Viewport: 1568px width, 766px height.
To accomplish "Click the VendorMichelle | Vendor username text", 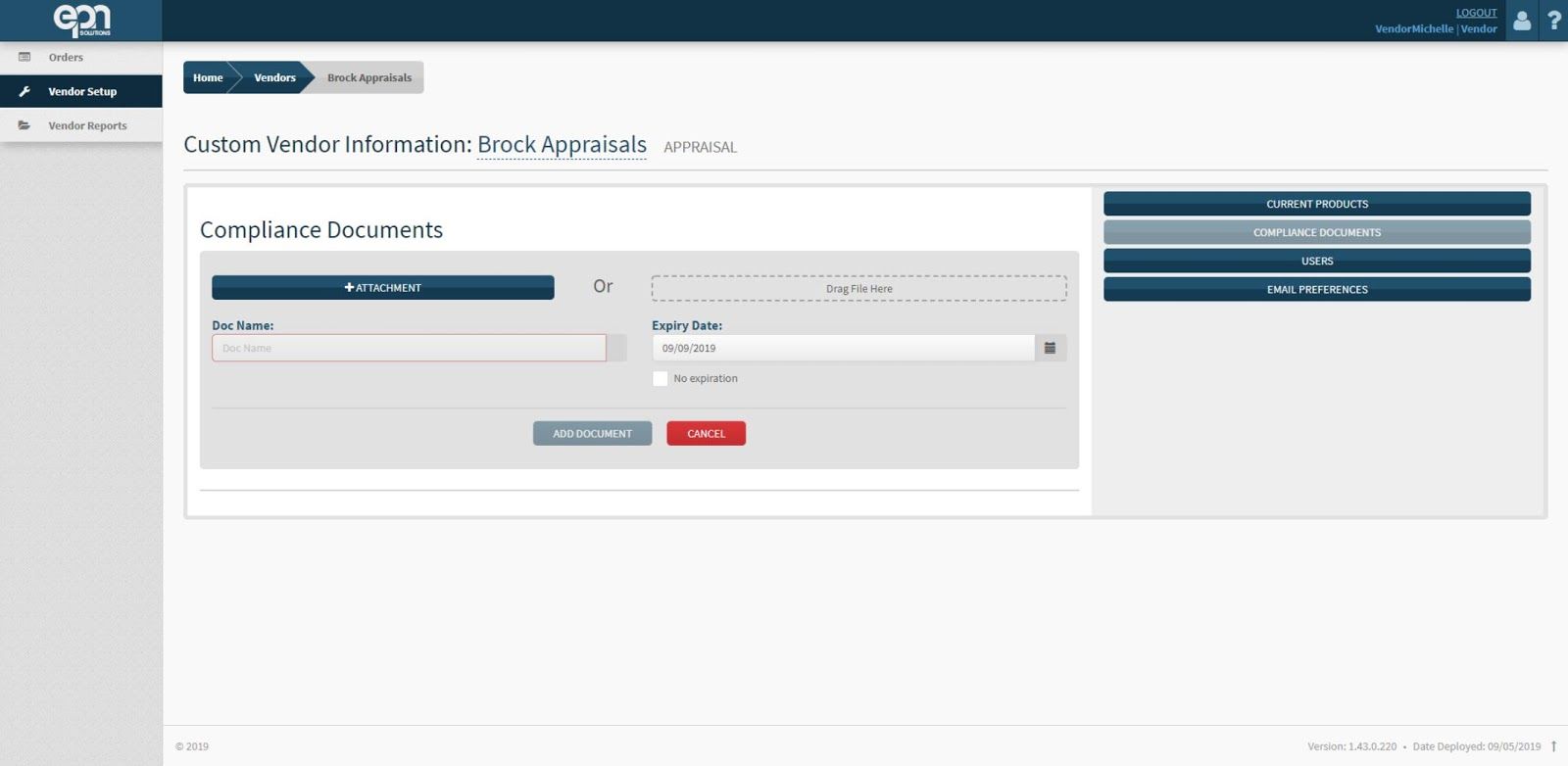I will (1436, 28).
